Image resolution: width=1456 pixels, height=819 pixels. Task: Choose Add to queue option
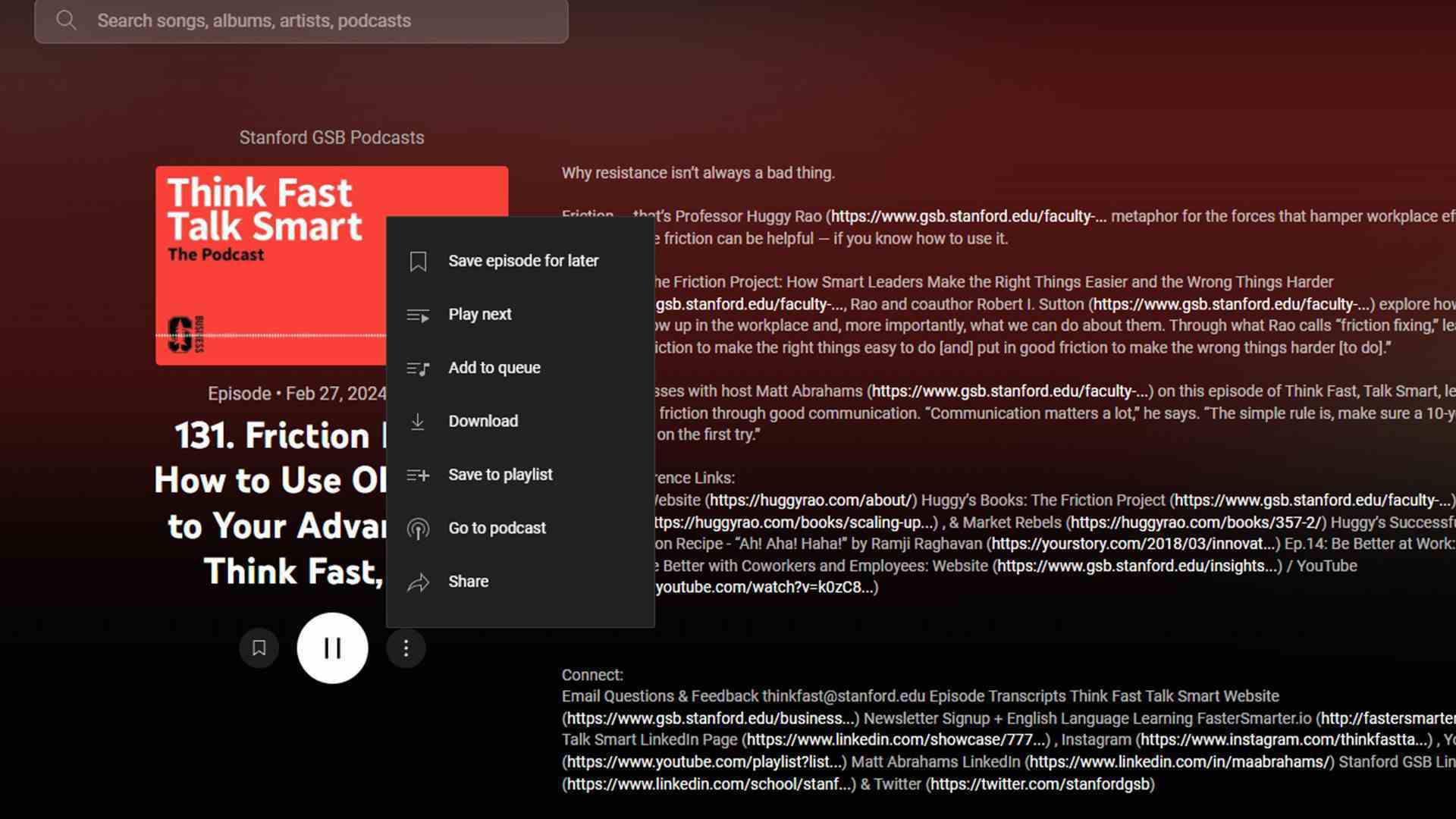click(x=520, y=368)
